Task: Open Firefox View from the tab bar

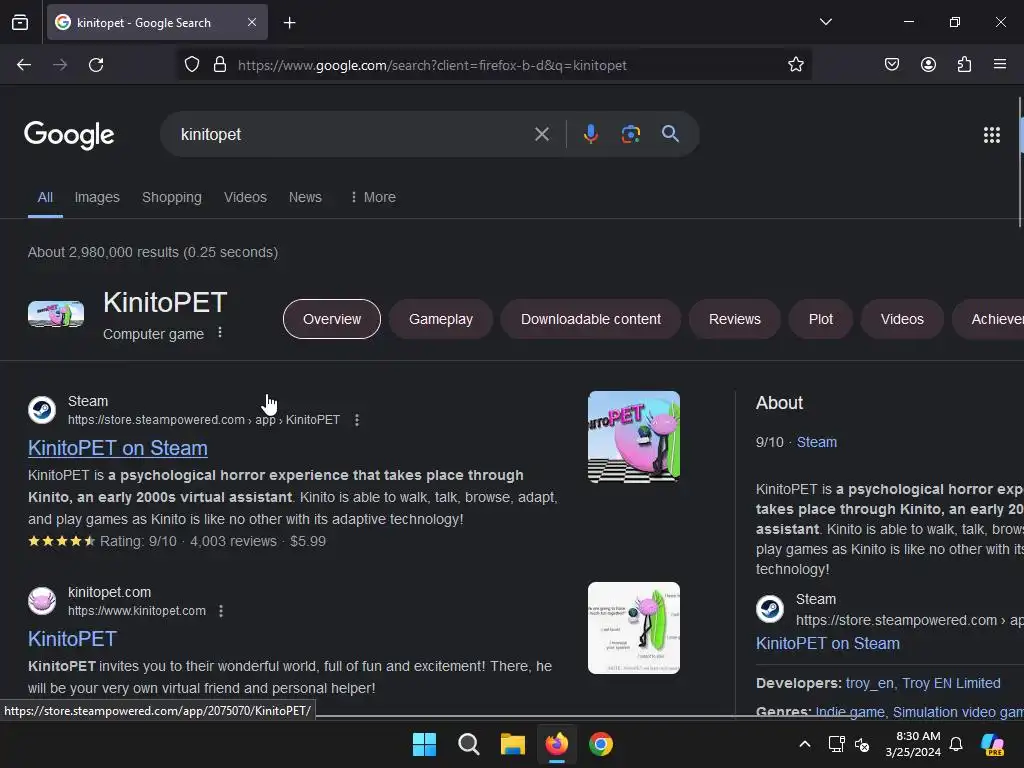Action: 20,22
